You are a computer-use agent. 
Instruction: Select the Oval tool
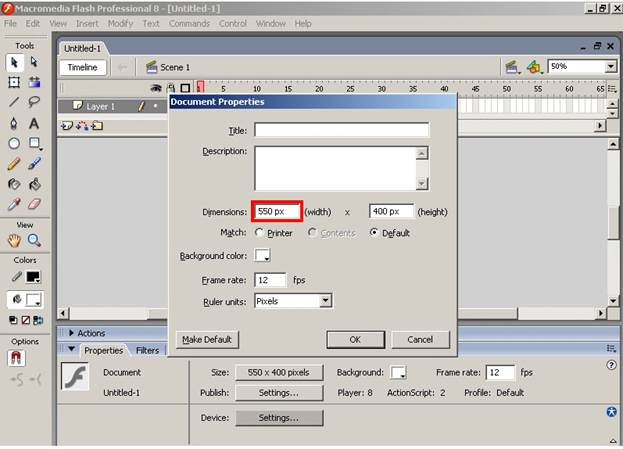[14, 143]
